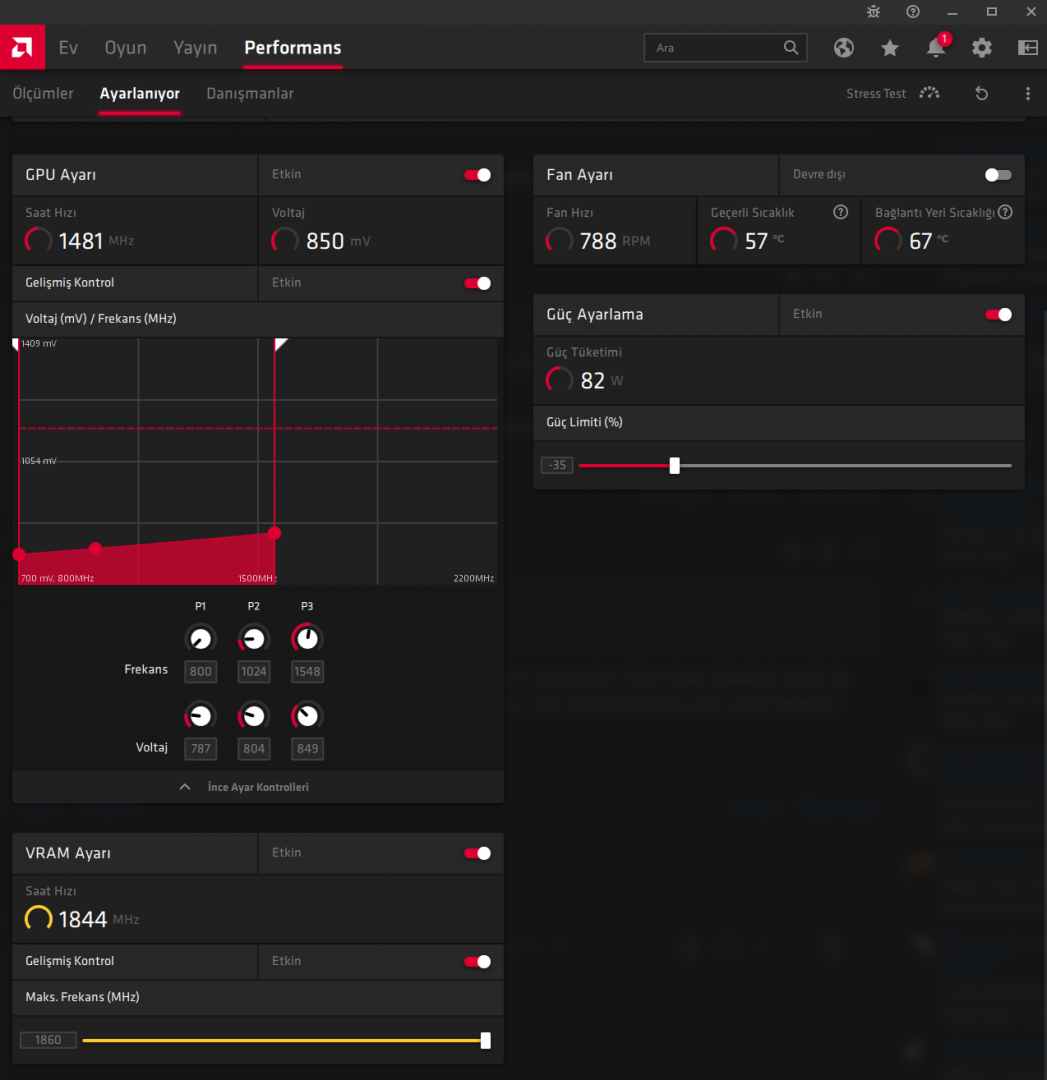
Task: Show help for Geçerli Sıcaklık
Action: tap(840, 212)
